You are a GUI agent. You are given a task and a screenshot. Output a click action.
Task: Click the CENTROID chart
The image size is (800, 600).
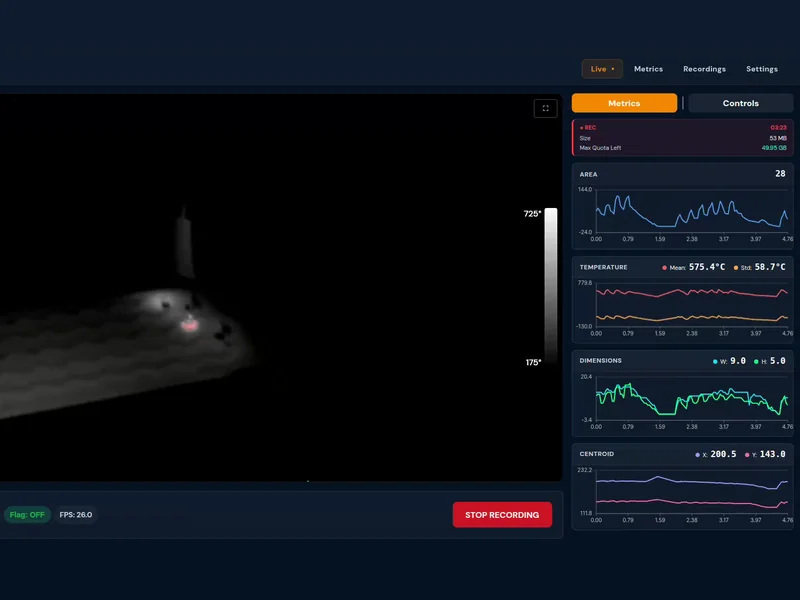[x=691, y=492]
